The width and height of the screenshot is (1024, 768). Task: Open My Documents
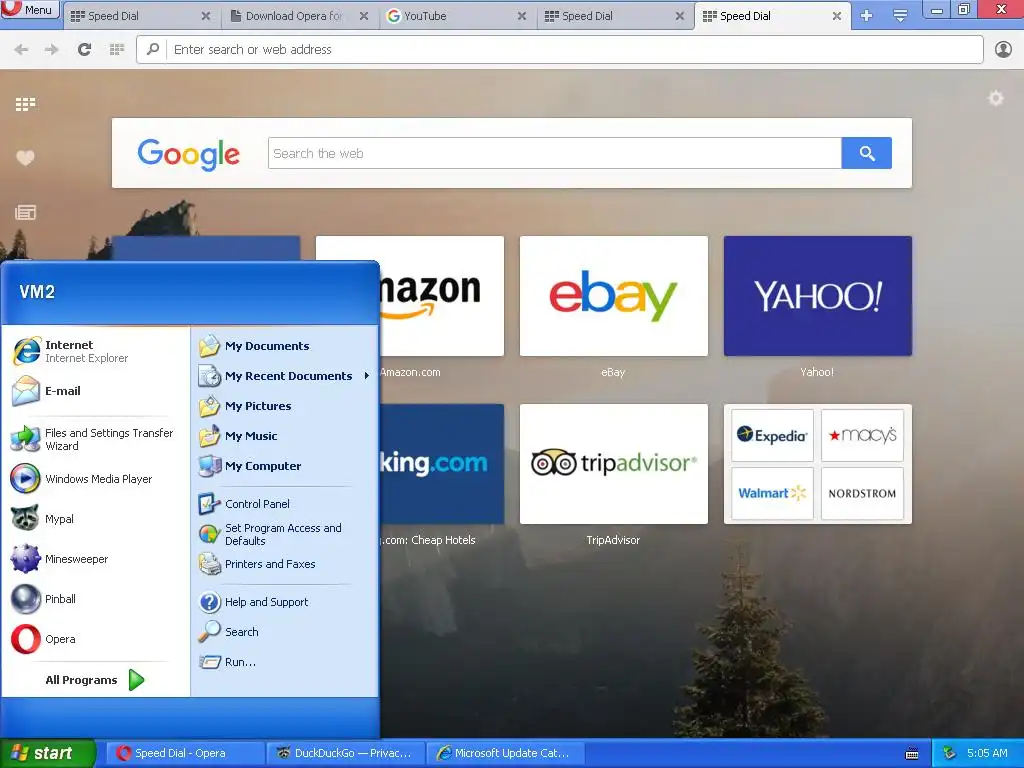tap(285, 346)
